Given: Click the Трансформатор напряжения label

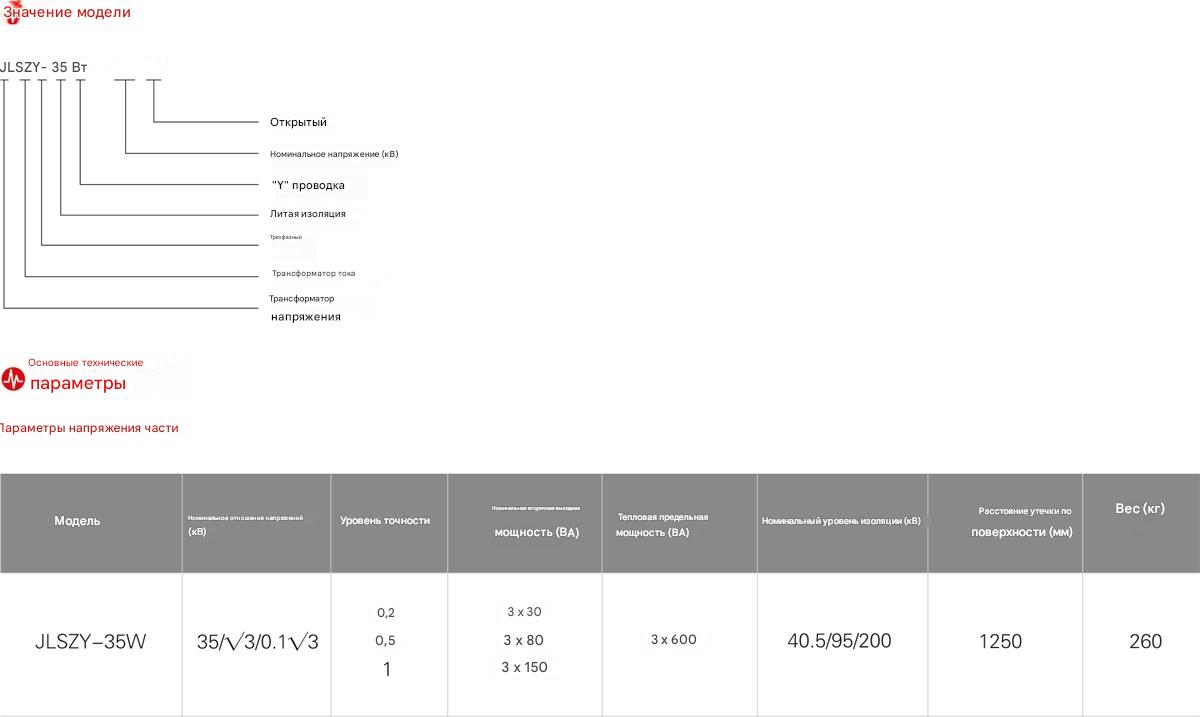Looking at the screenshot, I should click(x=305, y=308).
